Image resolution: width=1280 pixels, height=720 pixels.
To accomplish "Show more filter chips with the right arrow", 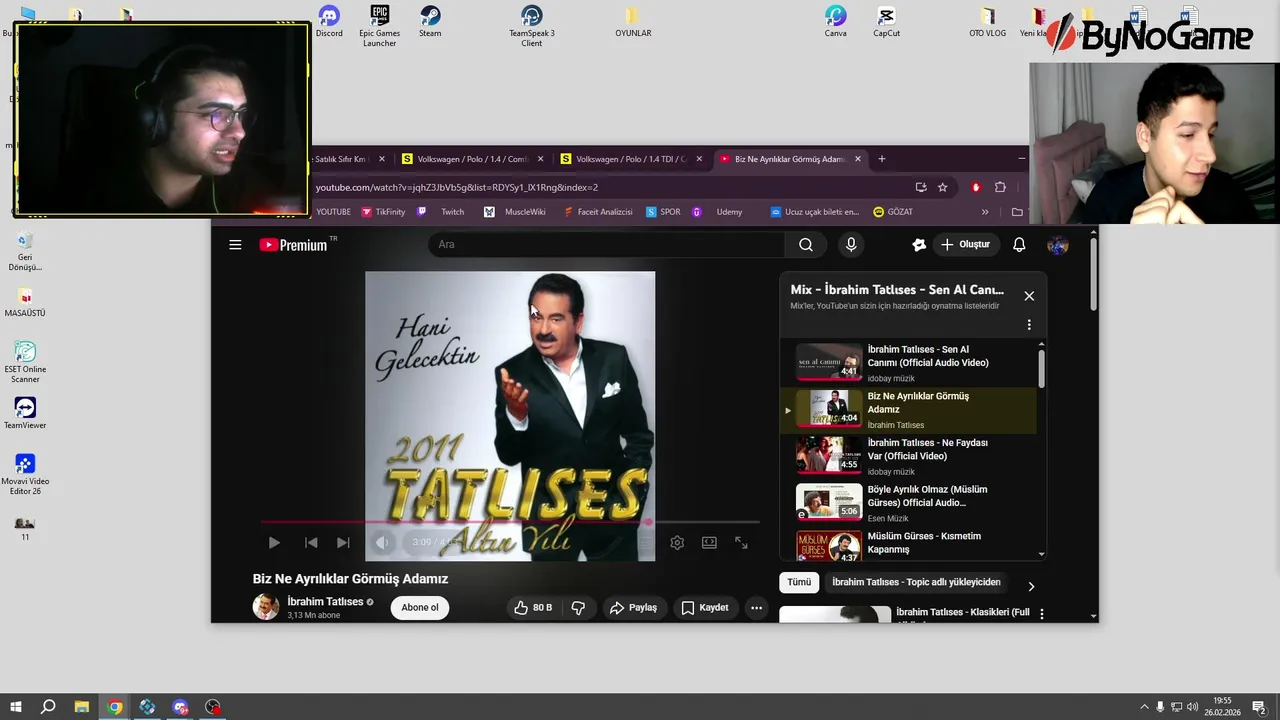I will [1031, 586].
